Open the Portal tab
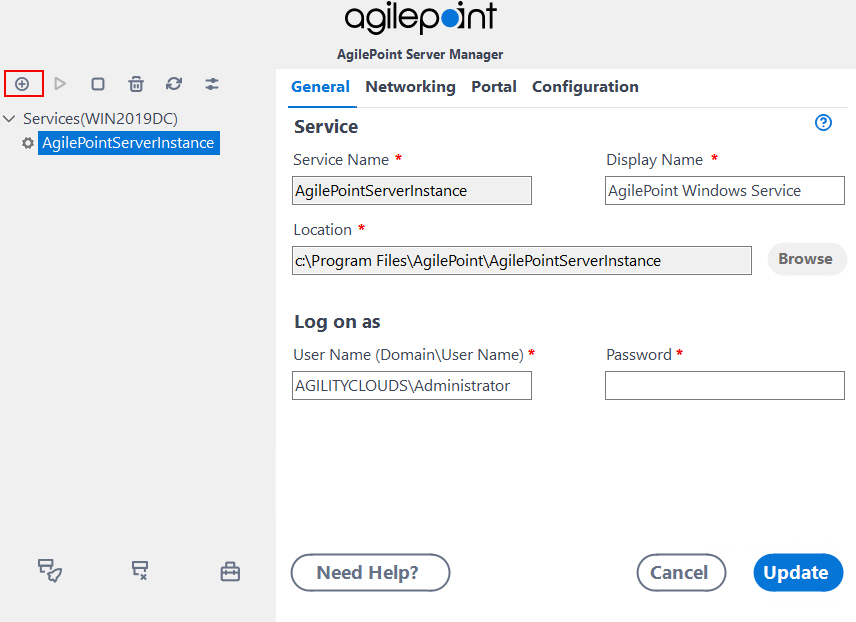Viewport: 856px width, 622px height. [494, 87]
